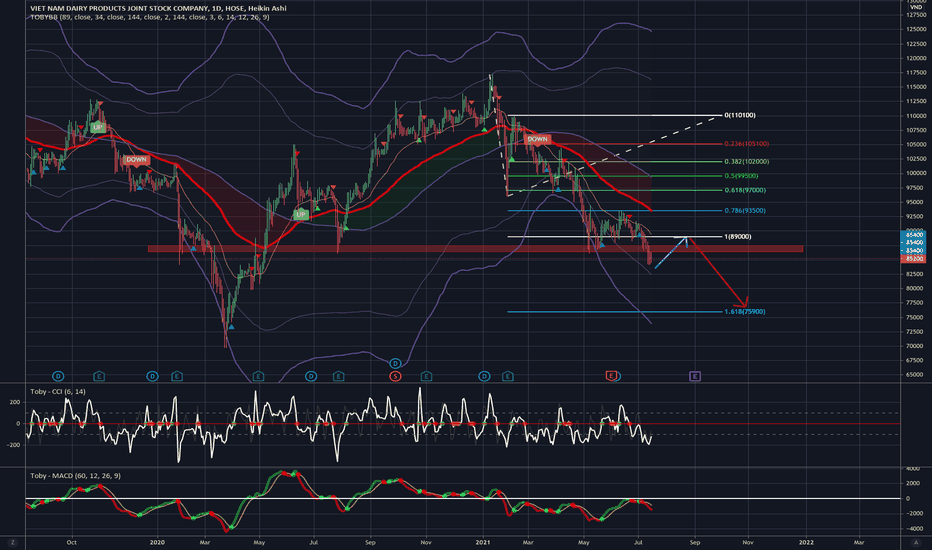Click the green UP signal label in mid-2020
The width and height of the screenshot is (932, 550).
point(301,214)
